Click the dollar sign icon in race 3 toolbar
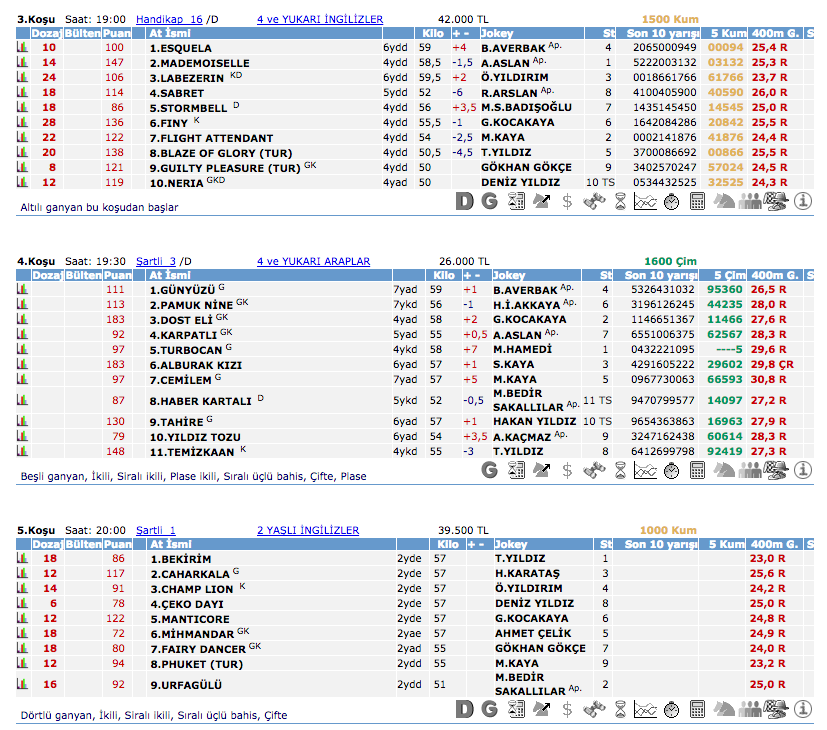 567,201
